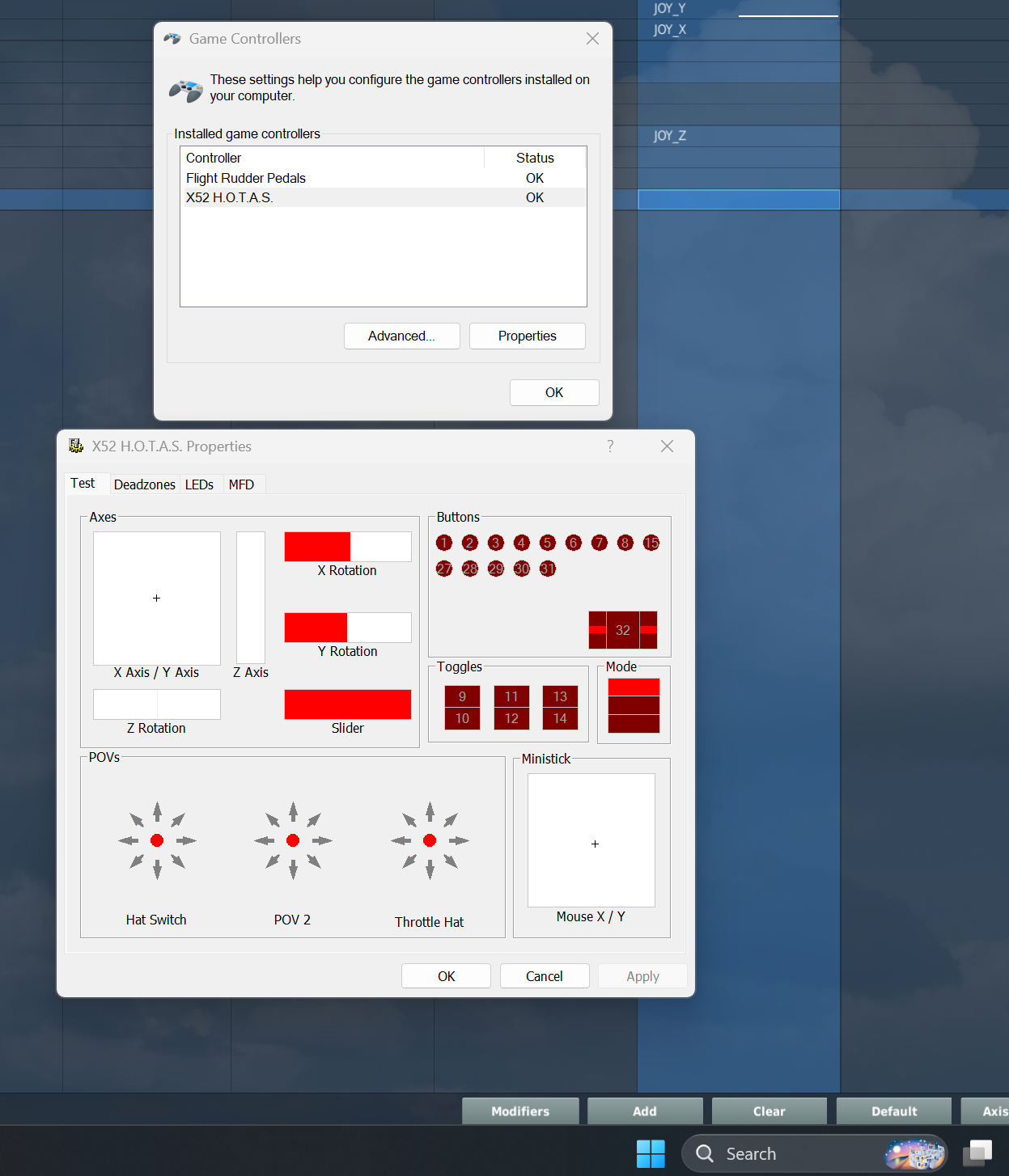Click the Advanced... button
Image resolution: width=1009 pixels, height=1176 pixels.
402,336
